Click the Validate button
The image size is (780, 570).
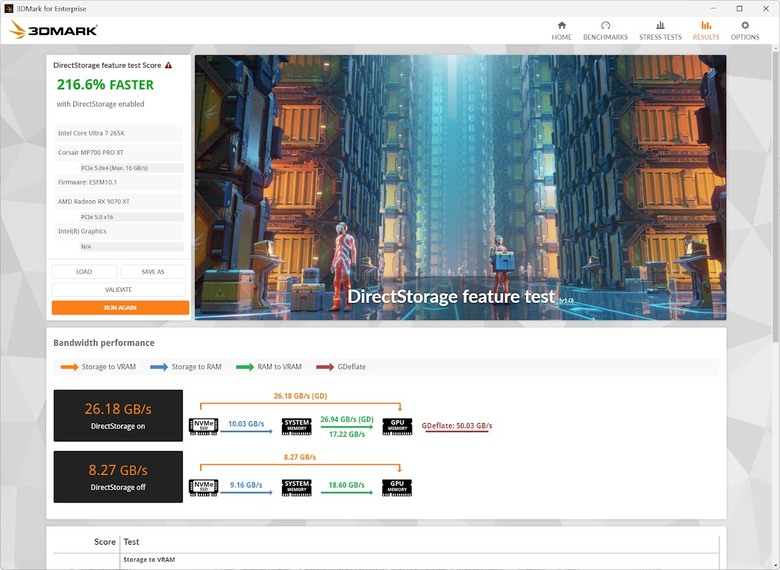click(118, 289)
